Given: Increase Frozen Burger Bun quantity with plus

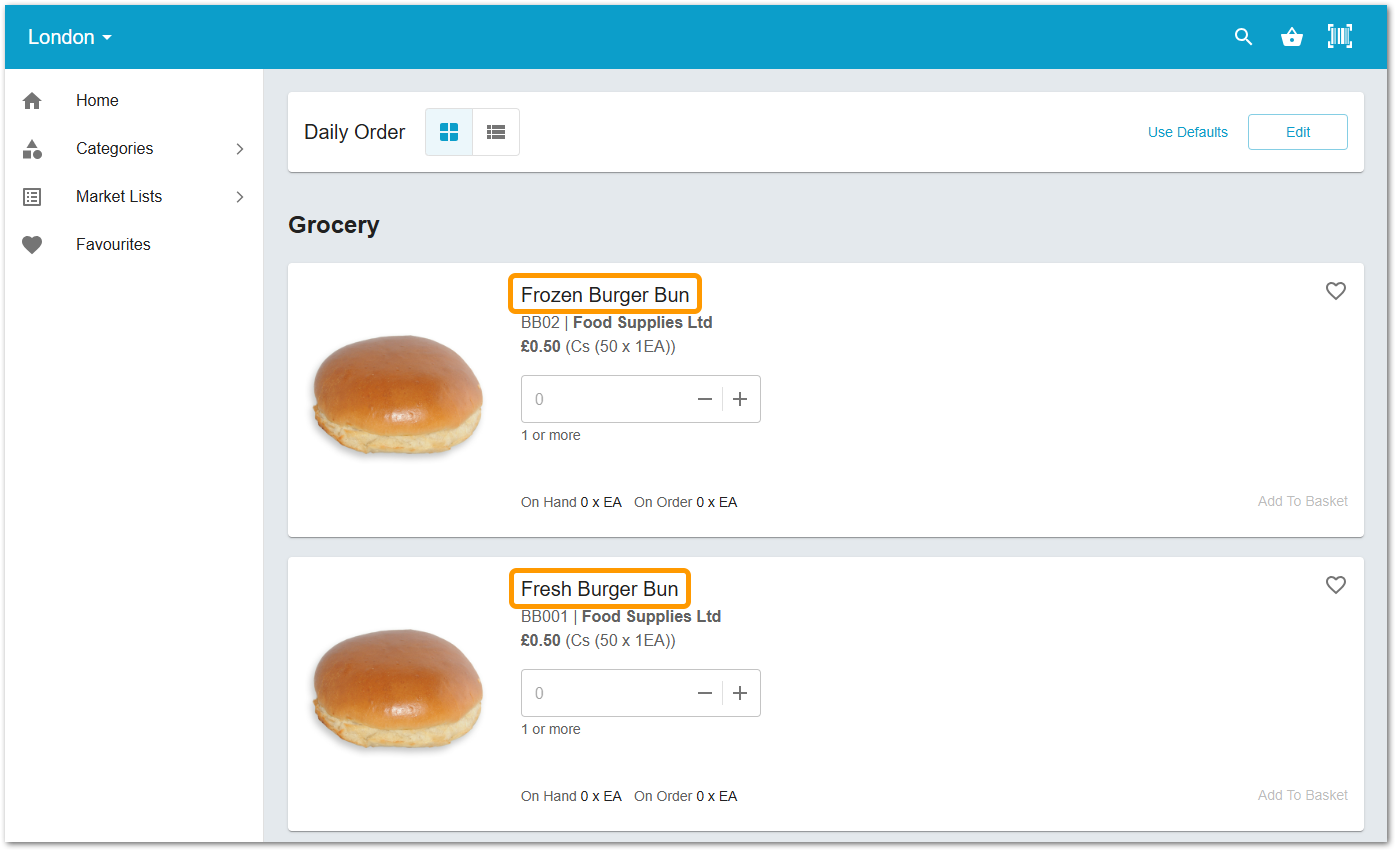Looking at the screenshot, I should [740, 399].
